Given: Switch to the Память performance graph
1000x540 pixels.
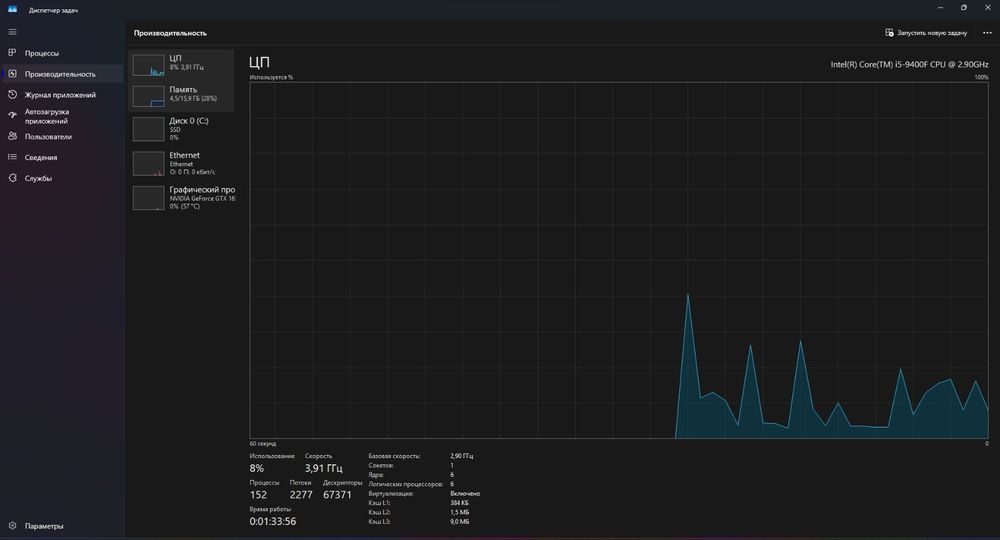Looking at the screenshot, I should tap(181, 96).
